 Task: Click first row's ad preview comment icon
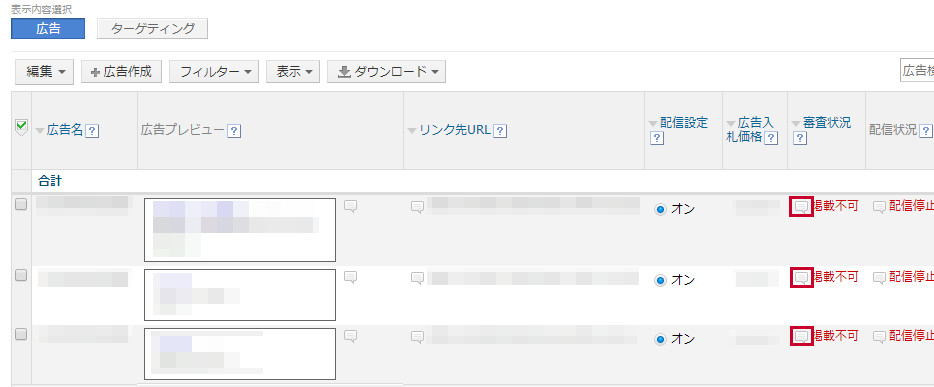coord(351,207)
